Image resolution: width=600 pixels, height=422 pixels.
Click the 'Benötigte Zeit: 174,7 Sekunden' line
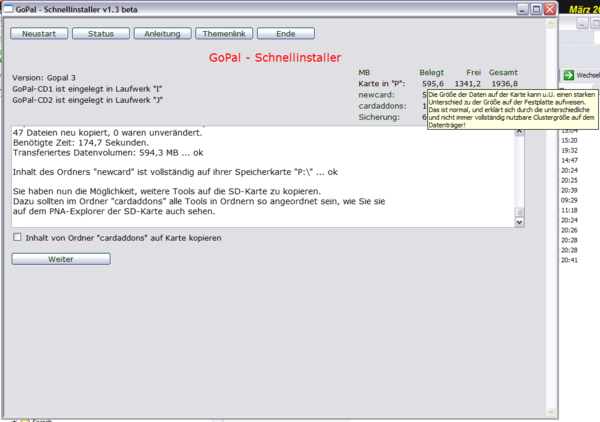click(81, 143)
